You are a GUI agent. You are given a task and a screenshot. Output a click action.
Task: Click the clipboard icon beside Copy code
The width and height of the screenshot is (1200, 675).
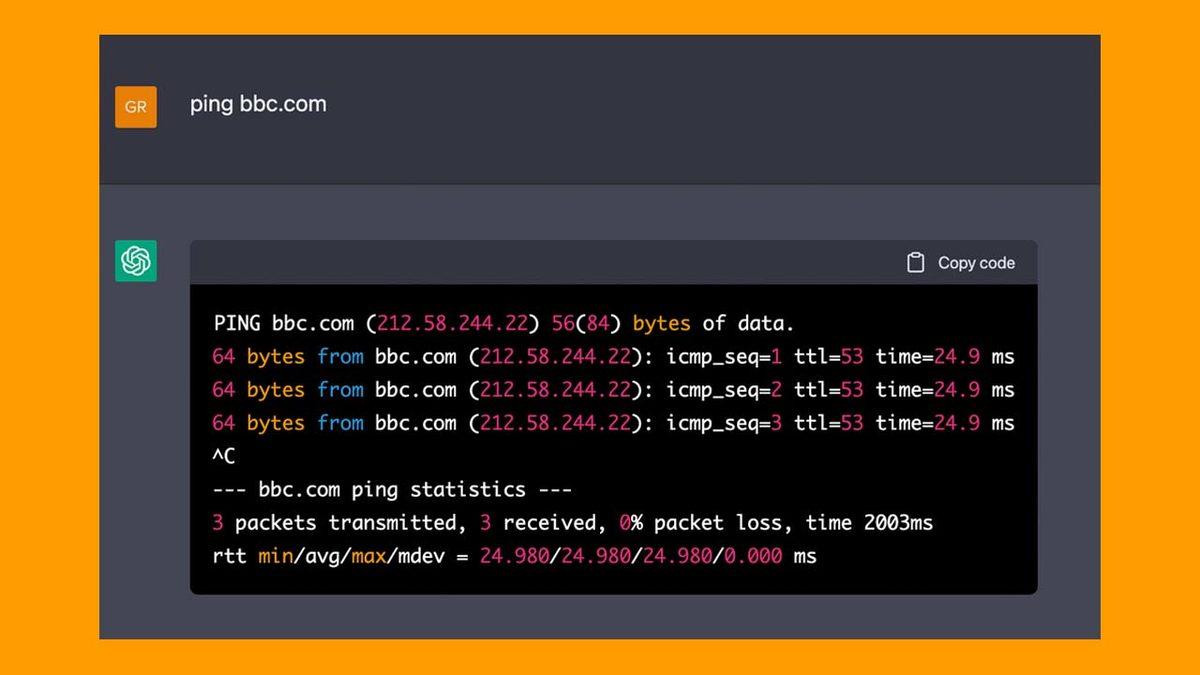pyautogui.click(x=915, y=263)
